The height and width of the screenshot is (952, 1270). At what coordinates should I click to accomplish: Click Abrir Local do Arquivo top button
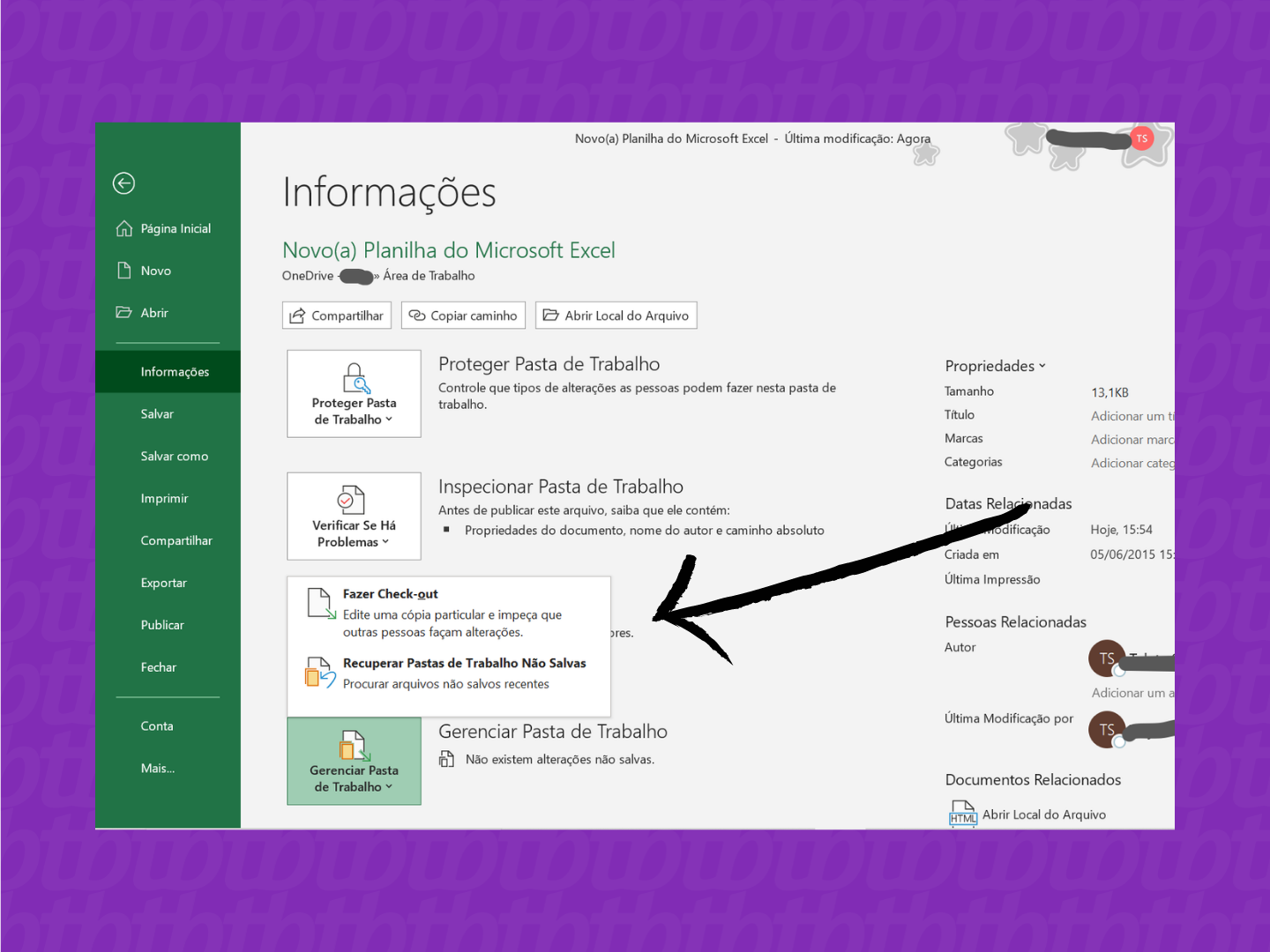[x=616, y=316]
